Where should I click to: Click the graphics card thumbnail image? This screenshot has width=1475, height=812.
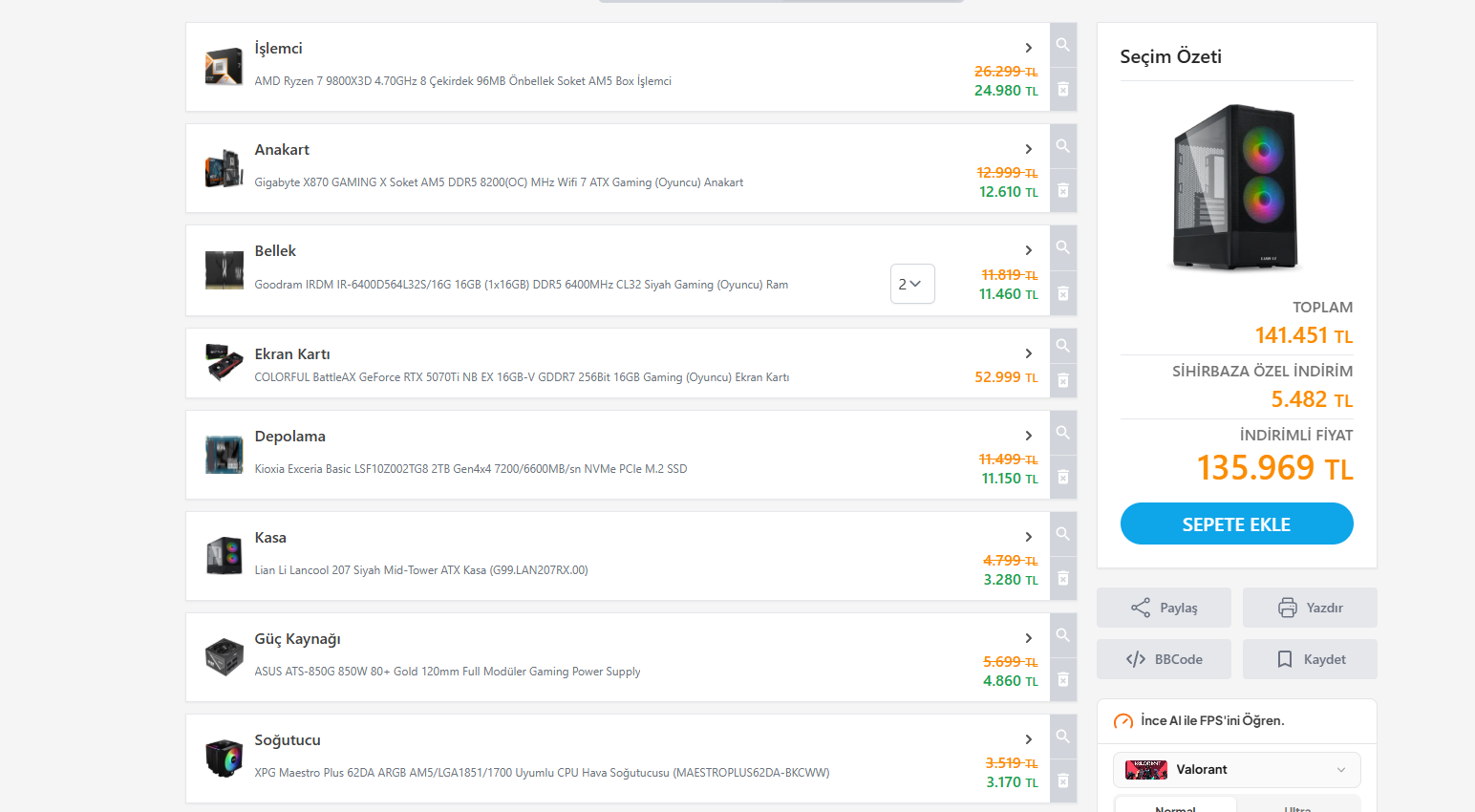(x=224, y=363)
